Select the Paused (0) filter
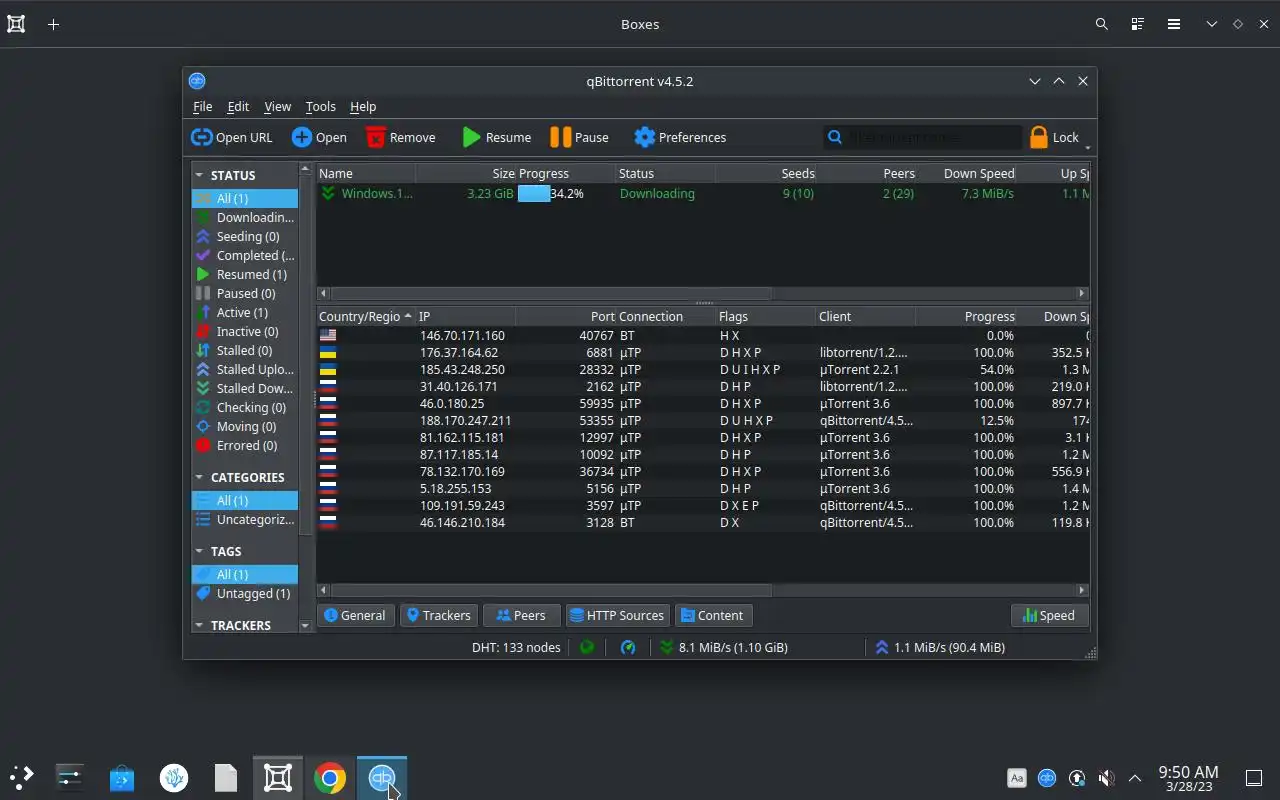The height and width of the screenshot is (800, 1280). pos(245,293)
